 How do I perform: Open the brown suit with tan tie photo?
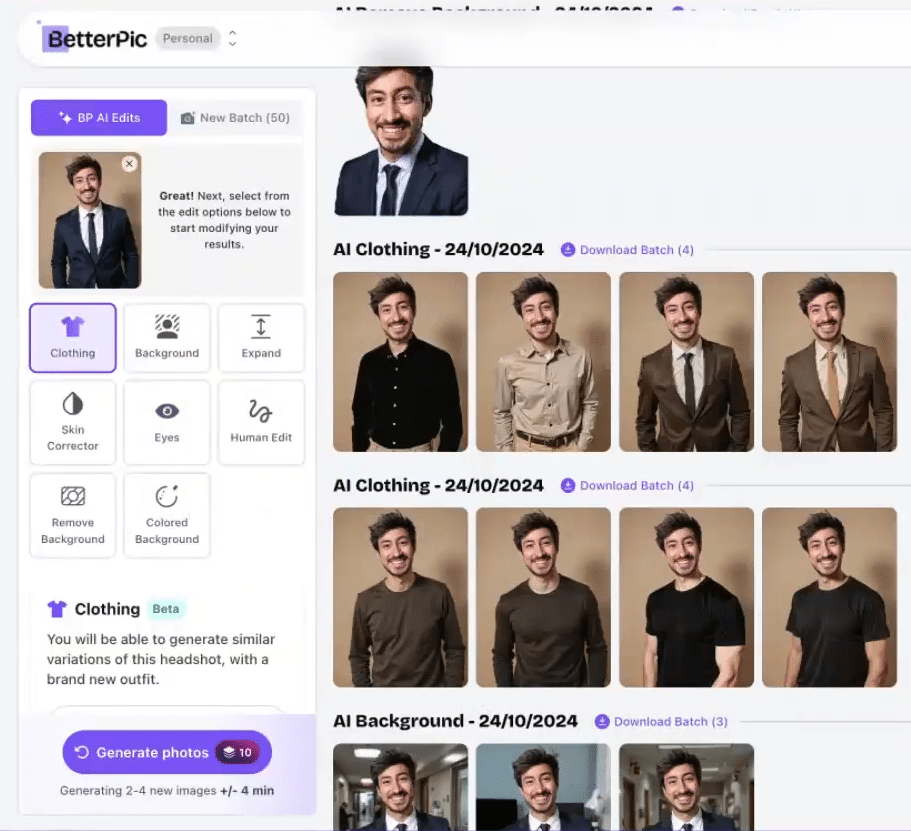(x=830, y=362)
